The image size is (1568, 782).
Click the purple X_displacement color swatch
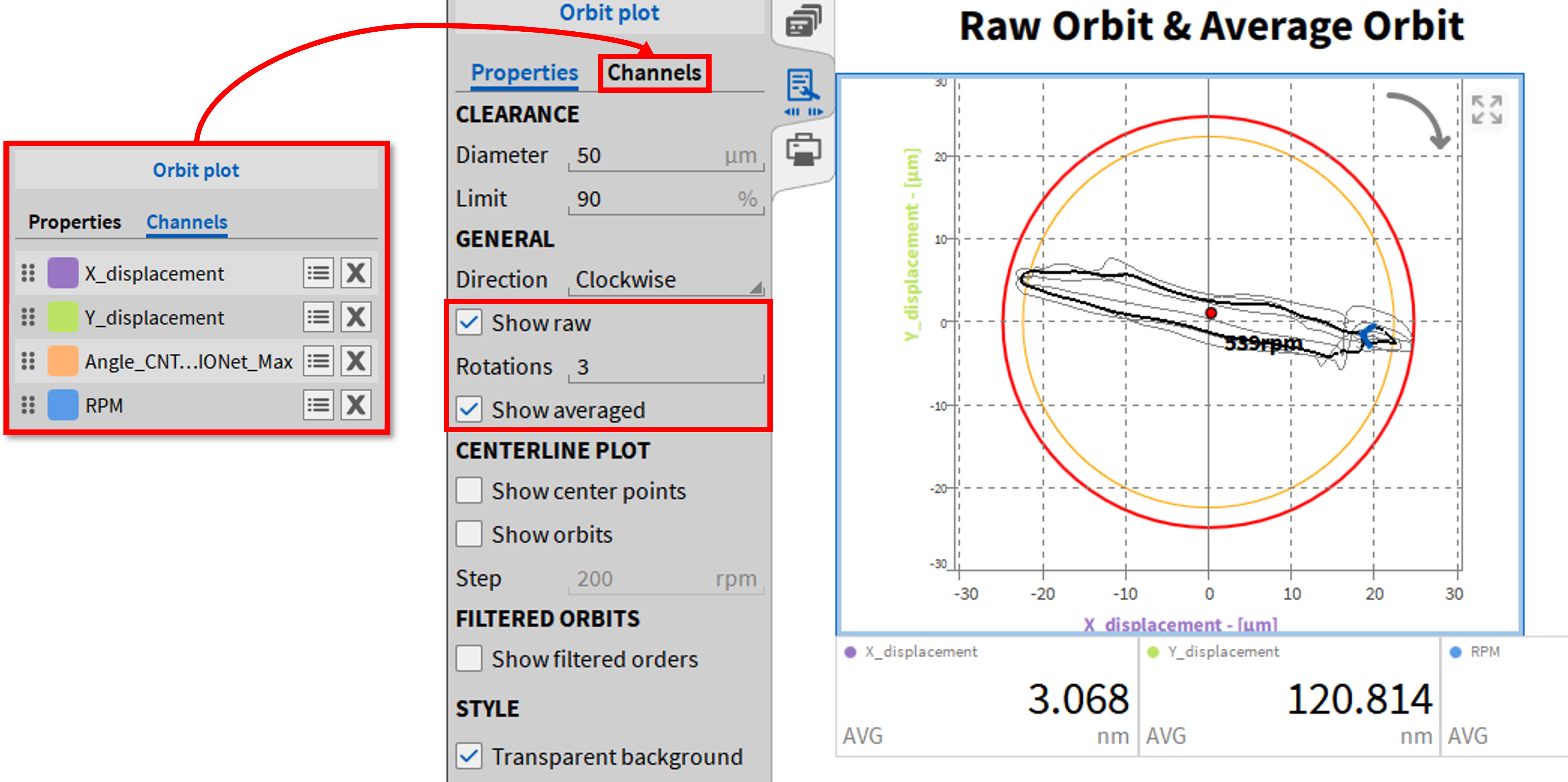pyautogui.click(x=63, y=273)
